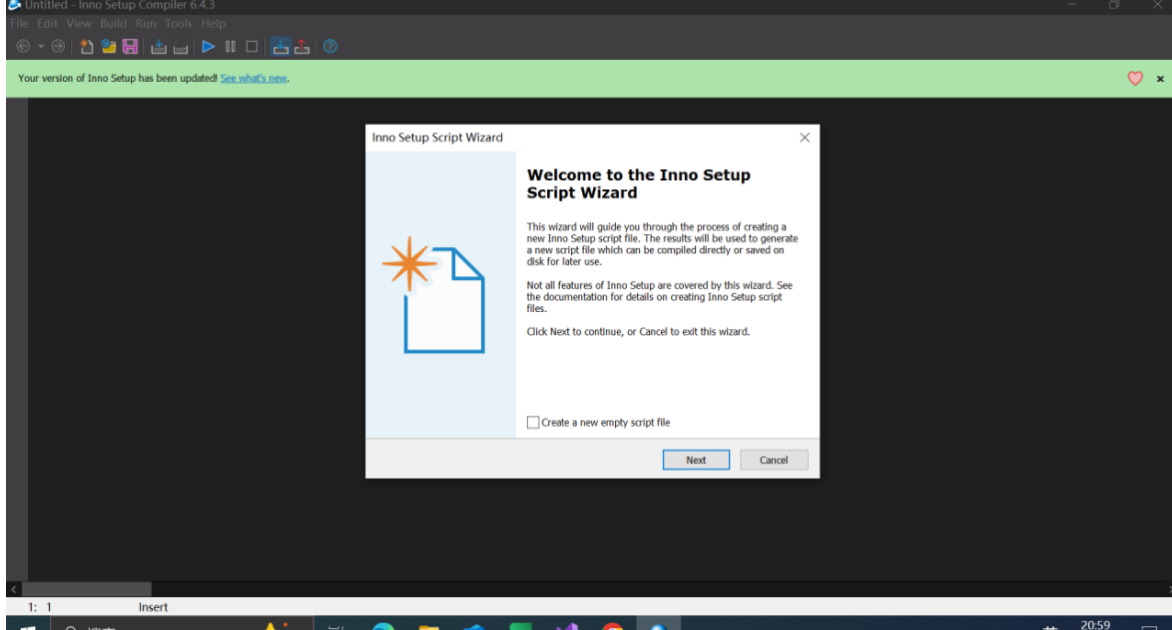Image resolution: width=1172 pixels, height=630 pixels.
Task: Minimize the Inno Setup Compiler window
Action: (x=1072, y=4)
